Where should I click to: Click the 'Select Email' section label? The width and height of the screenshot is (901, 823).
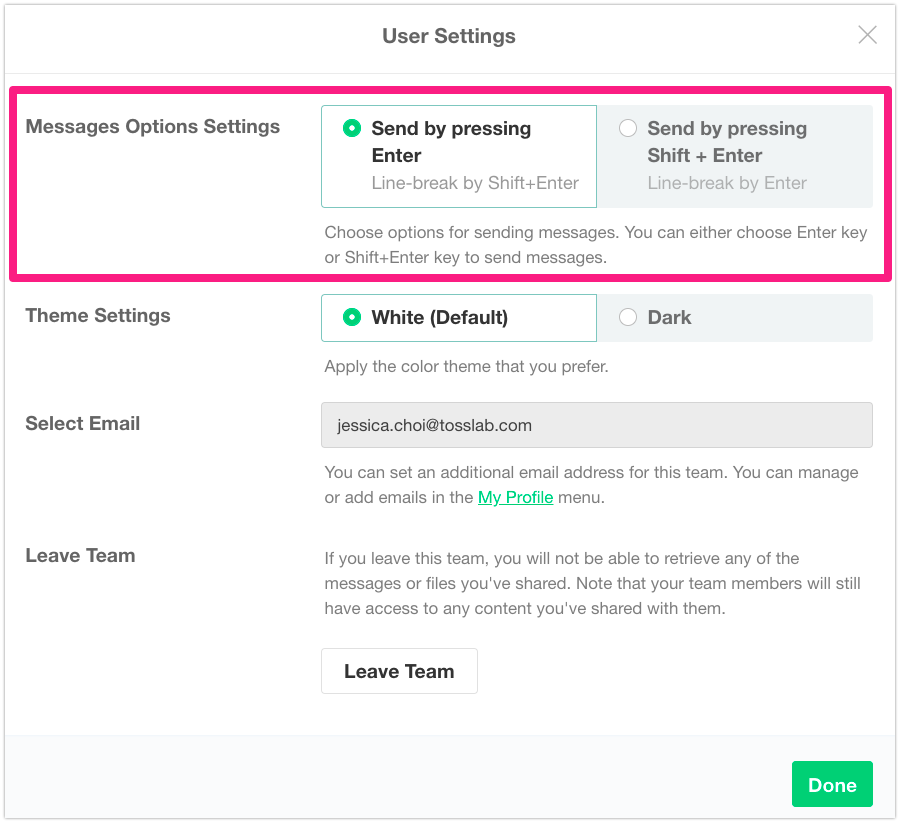83,424
